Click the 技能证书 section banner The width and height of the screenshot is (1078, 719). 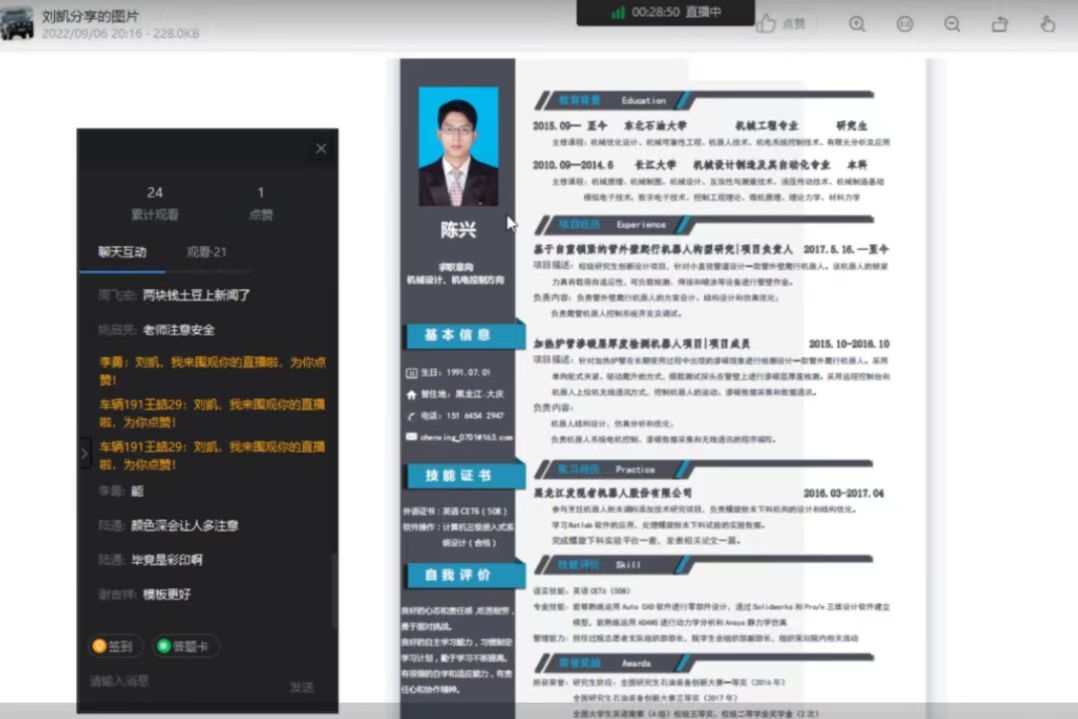click(462, 476)
